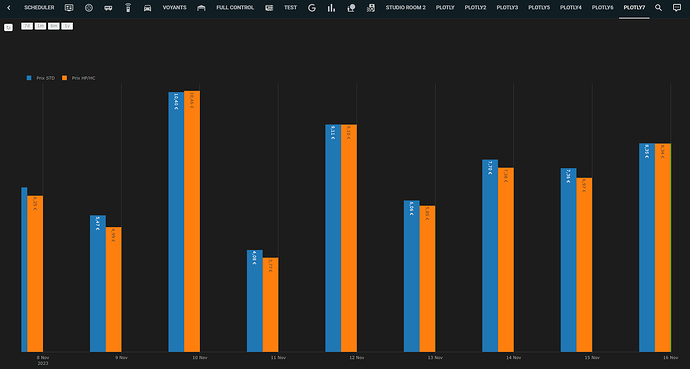Select the 7d range button

tap(27, 26)
